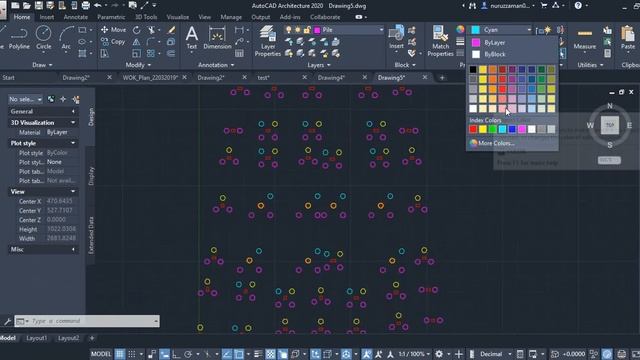640x360 pixels.
Task: Click the Autodesk App Store cart icon
Action: point(544,6)
